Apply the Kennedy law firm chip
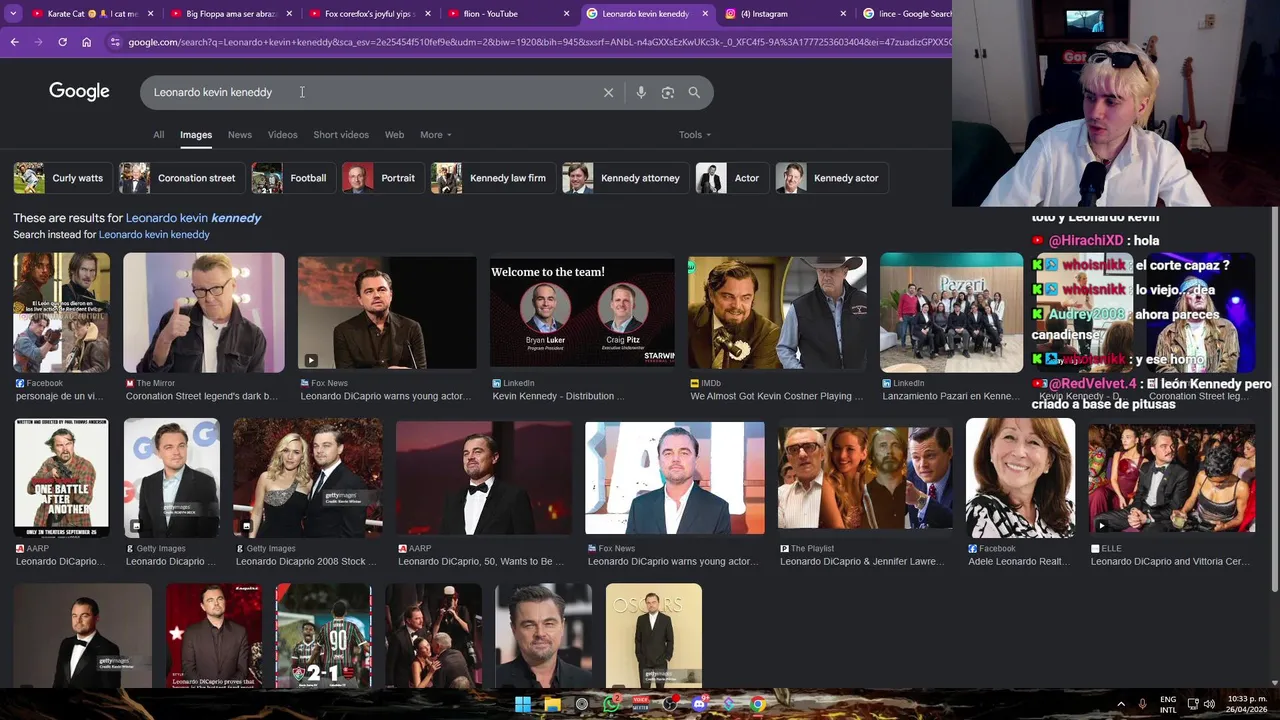 pyautogui.click(x=491, y=178)
